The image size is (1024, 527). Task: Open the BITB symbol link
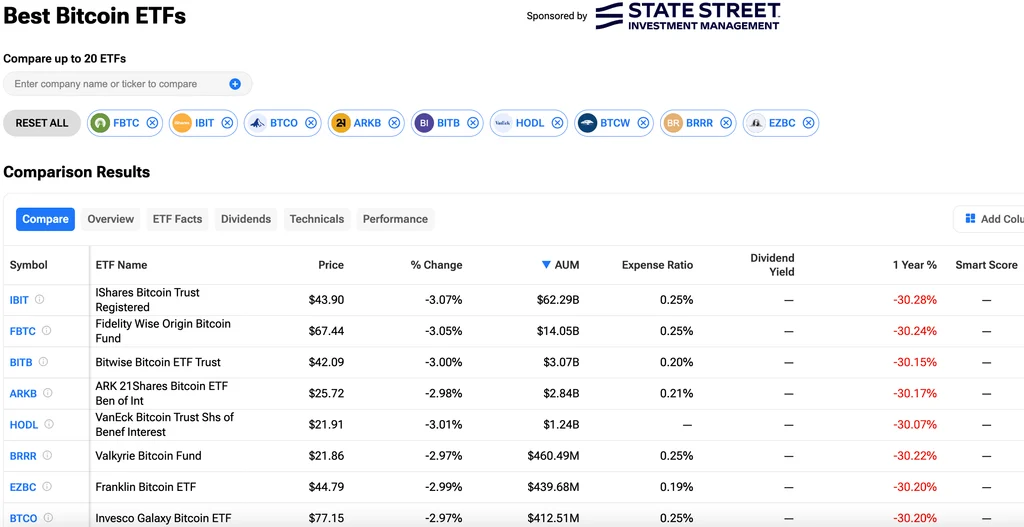[22, 362]
